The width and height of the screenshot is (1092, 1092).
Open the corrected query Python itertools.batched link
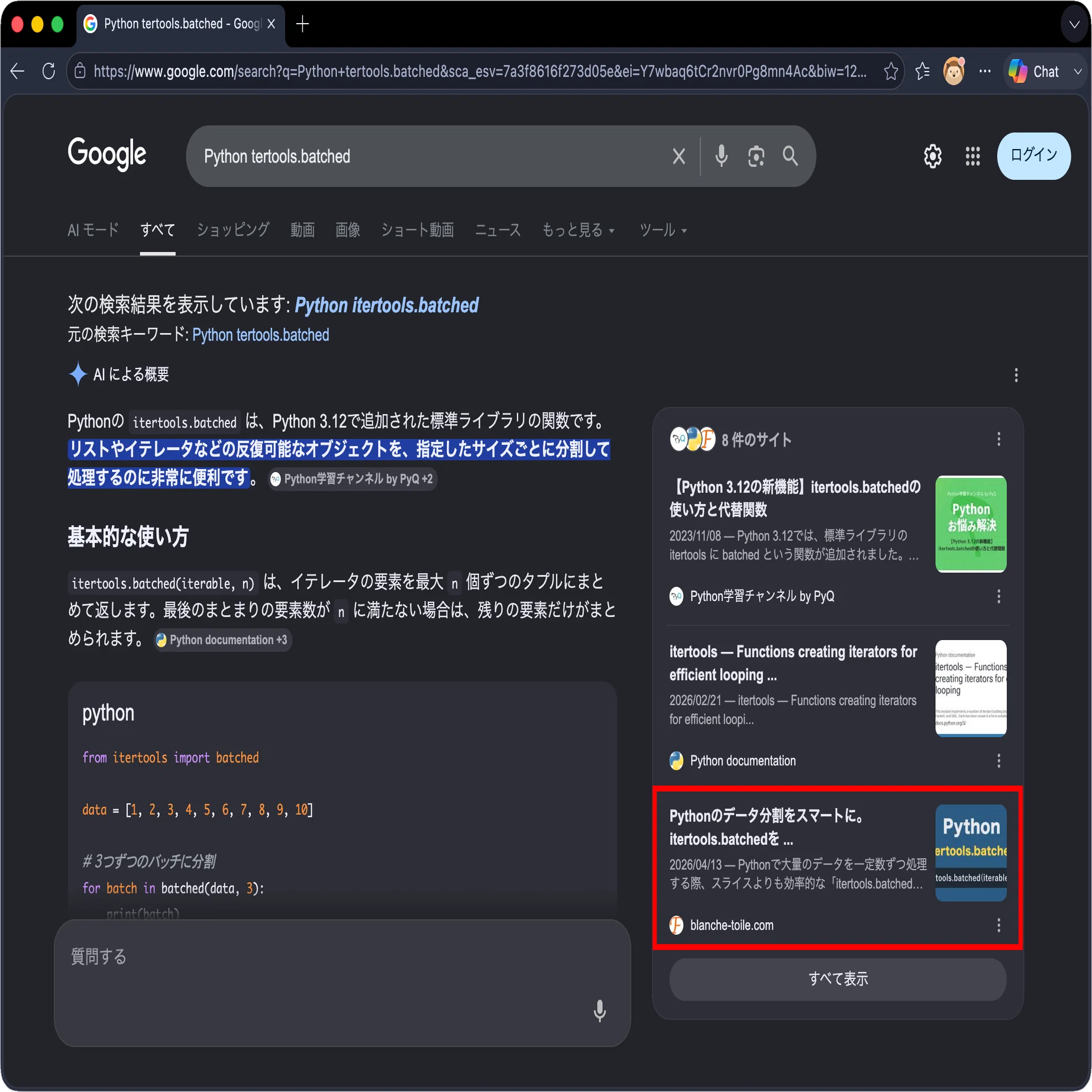(x=387, y=305)
